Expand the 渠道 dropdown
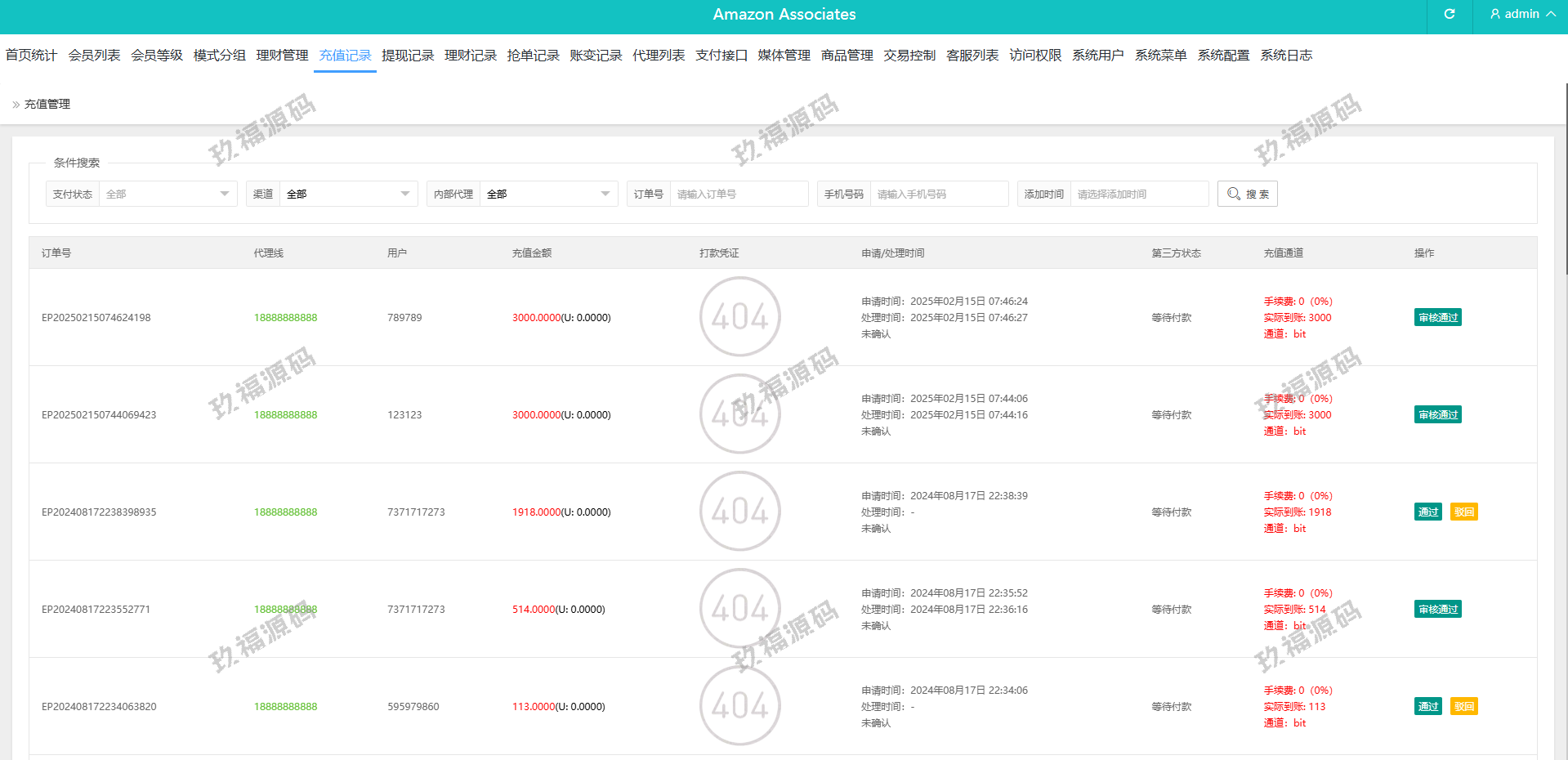The height and width of the screenshot is (760, 1568). [x=348, y=194]
